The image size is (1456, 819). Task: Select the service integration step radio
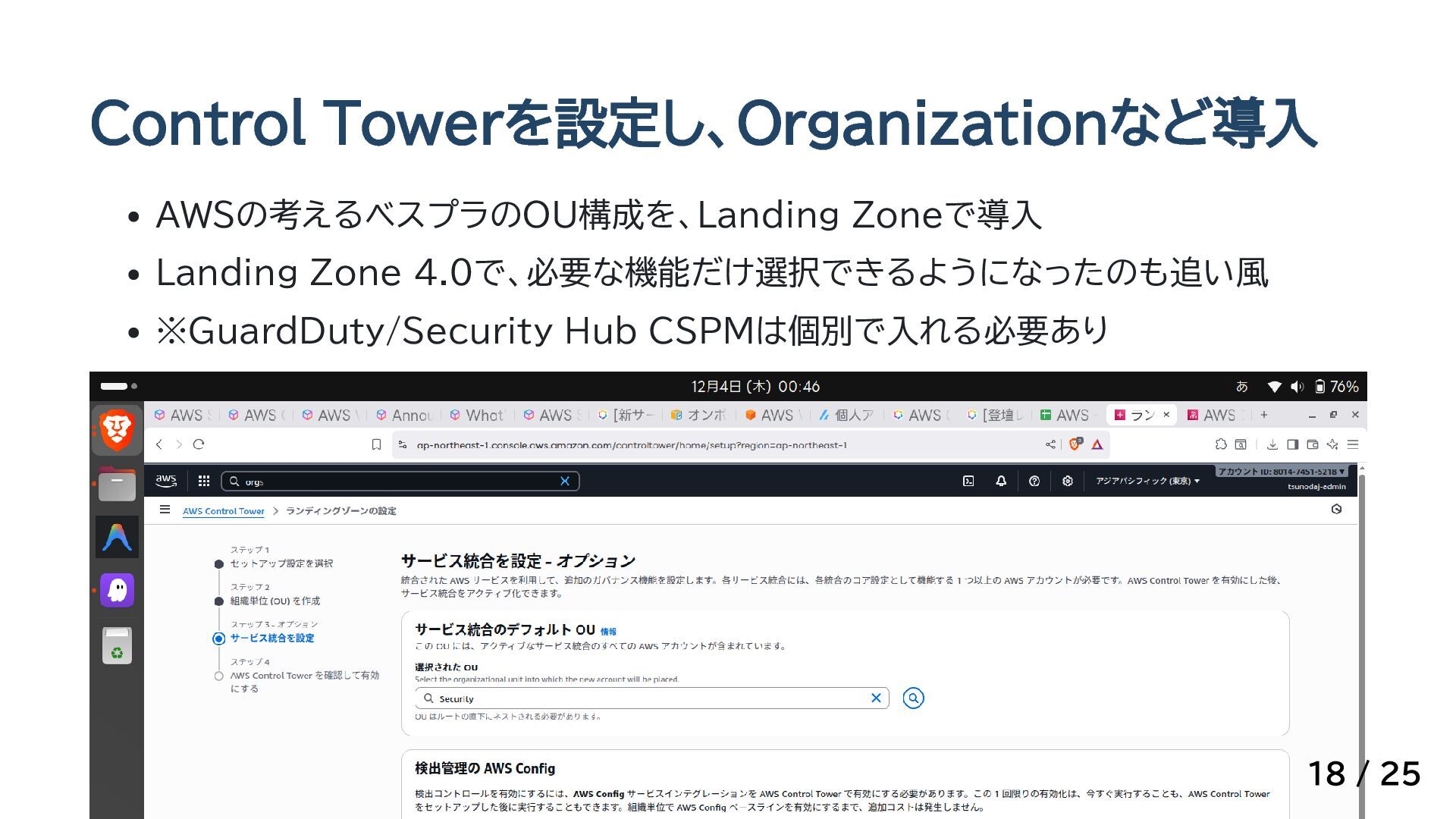(x=218, y=639)
